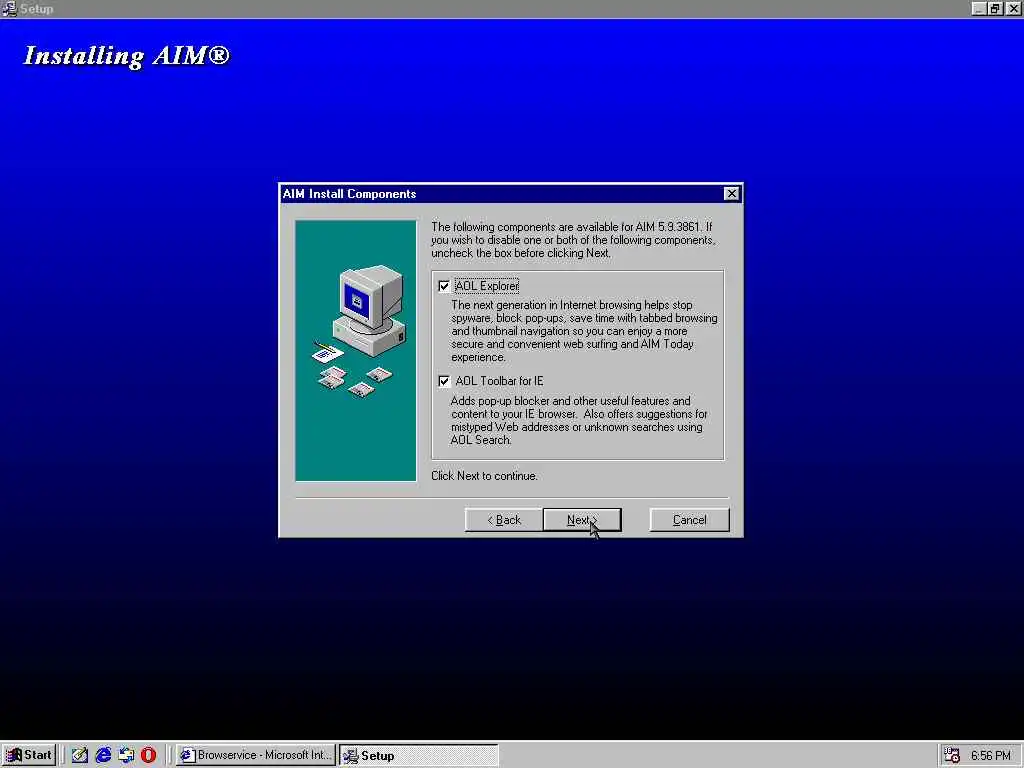The width and height of the screenshot is (1024, 768).
Task: Click the task scheduler tray icon
Action: [x=952, y=755]
